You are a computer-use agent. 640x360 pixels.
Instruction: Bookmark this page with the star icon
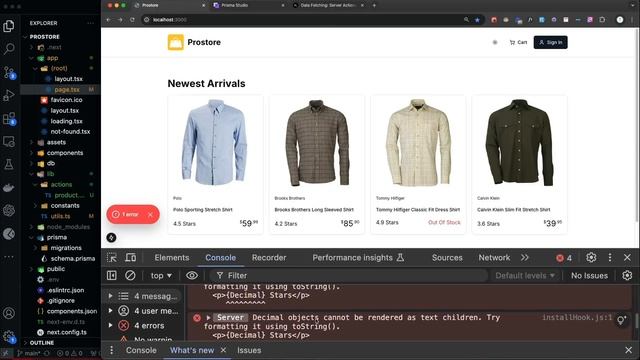click(x=477, y=20)
